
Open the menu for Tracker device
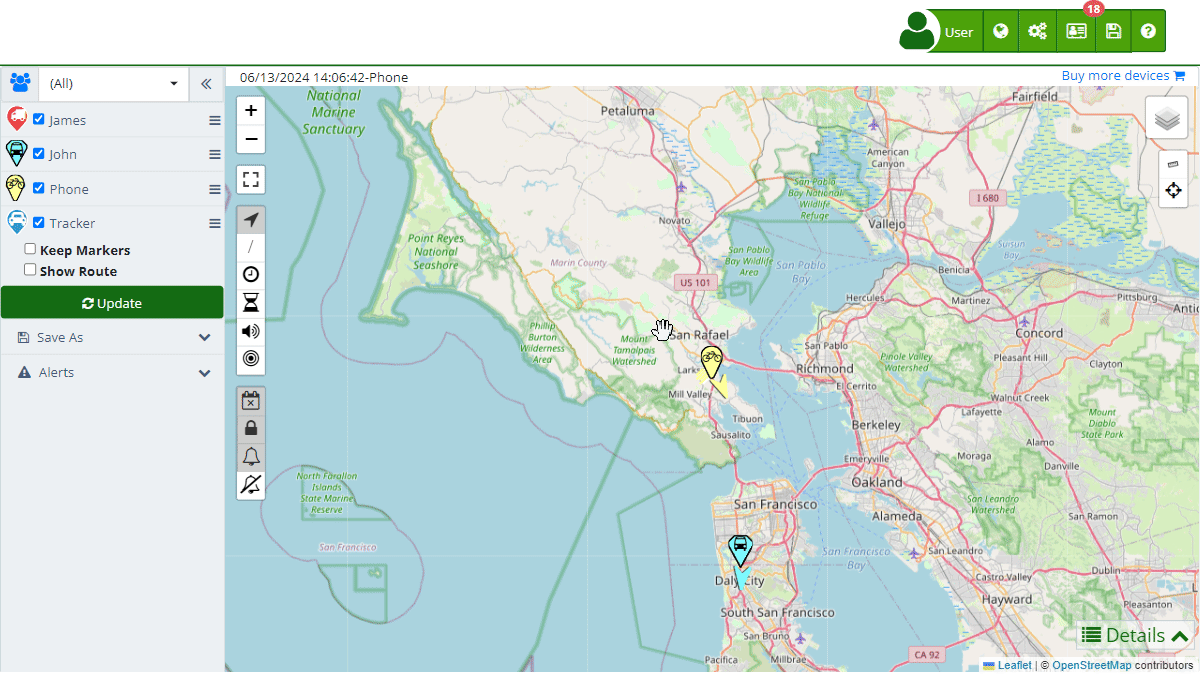214,224
